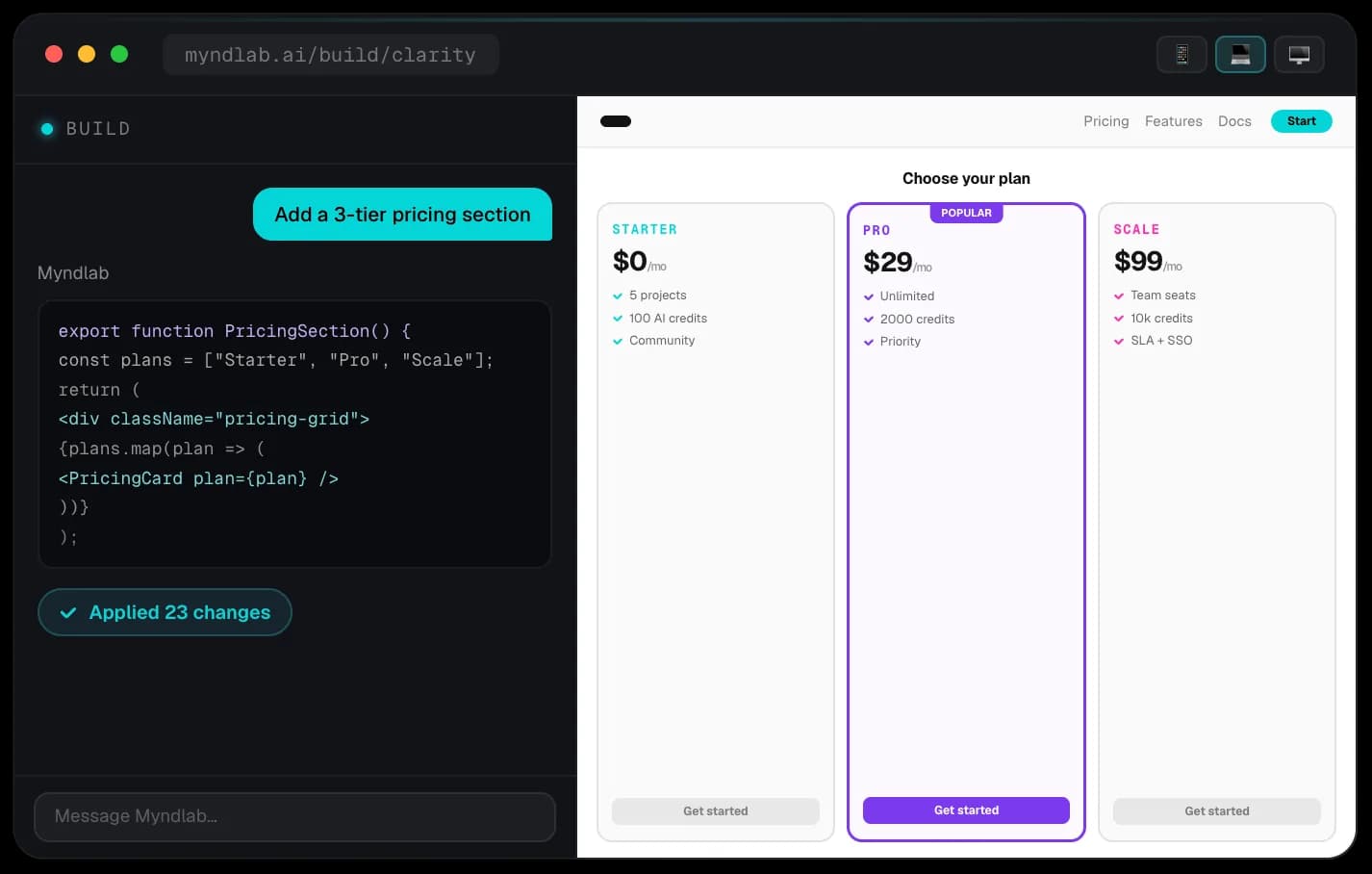Click the PRO plan label
This screenshot has width=1372, height=874.
[x=877, y=230]
